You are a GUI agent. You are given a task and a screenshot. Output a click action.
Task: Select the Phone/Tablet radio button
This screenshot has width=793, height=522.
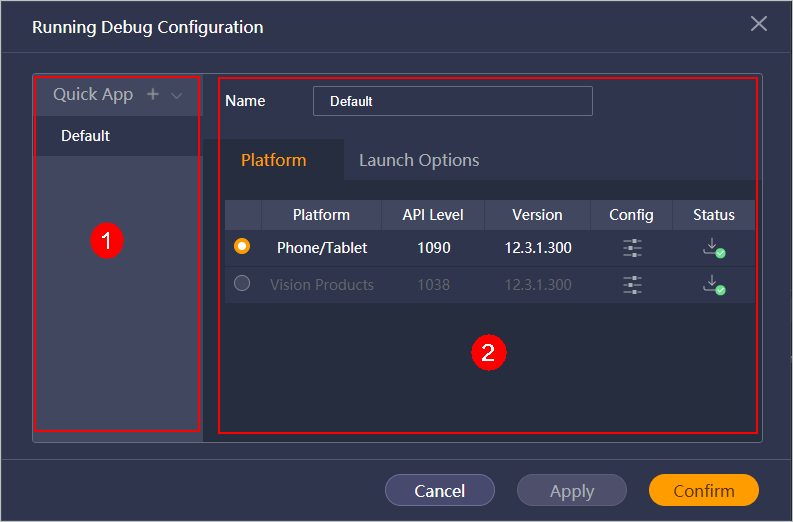pyautogui.click(x=242, y=246)
